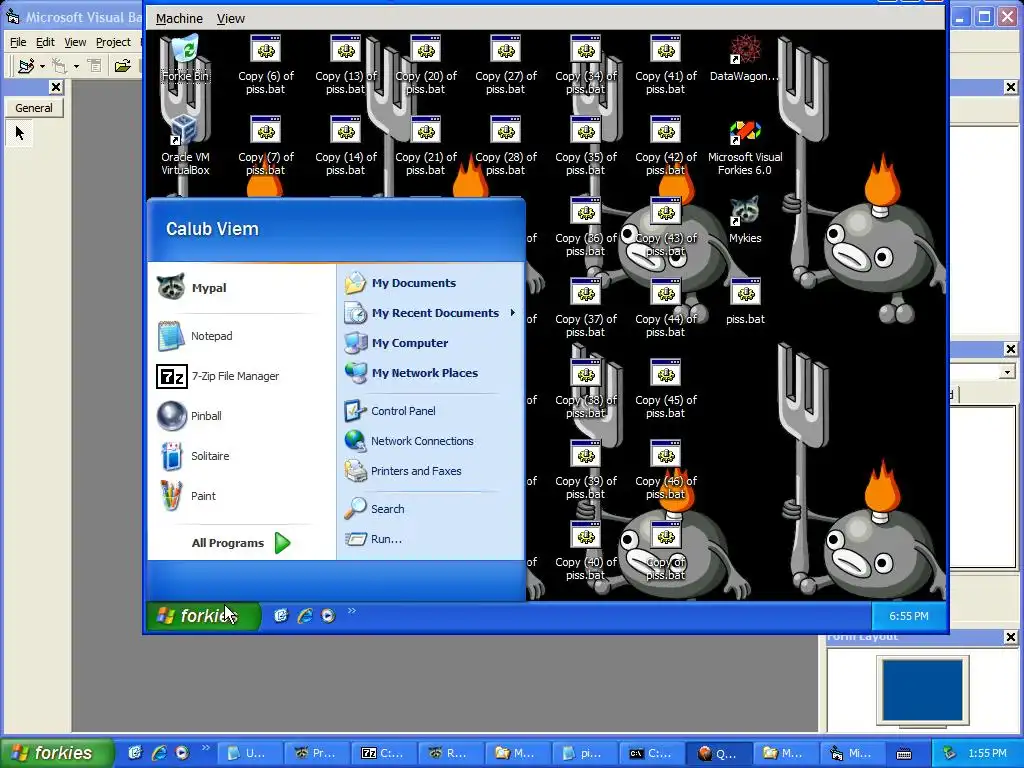This screenshot has width=1024, height=768.
Task: Select Copy (41) of piss.bat icon
Action: pos(665,65)
